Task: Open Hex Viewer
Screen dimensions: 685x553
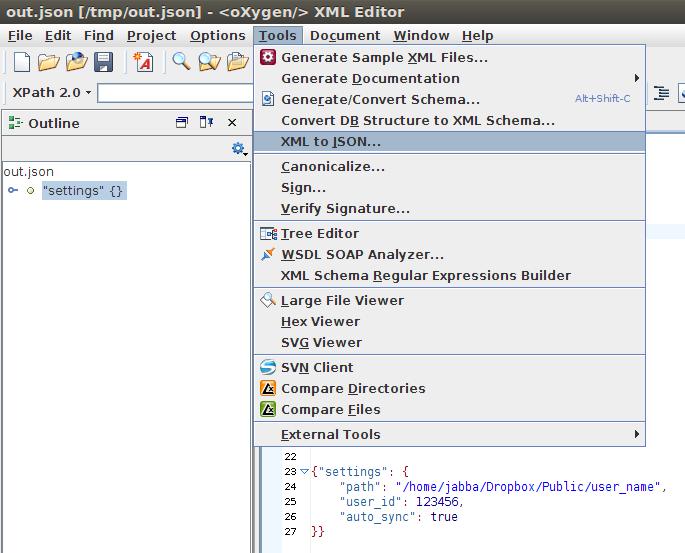Action: coord(450,321)
